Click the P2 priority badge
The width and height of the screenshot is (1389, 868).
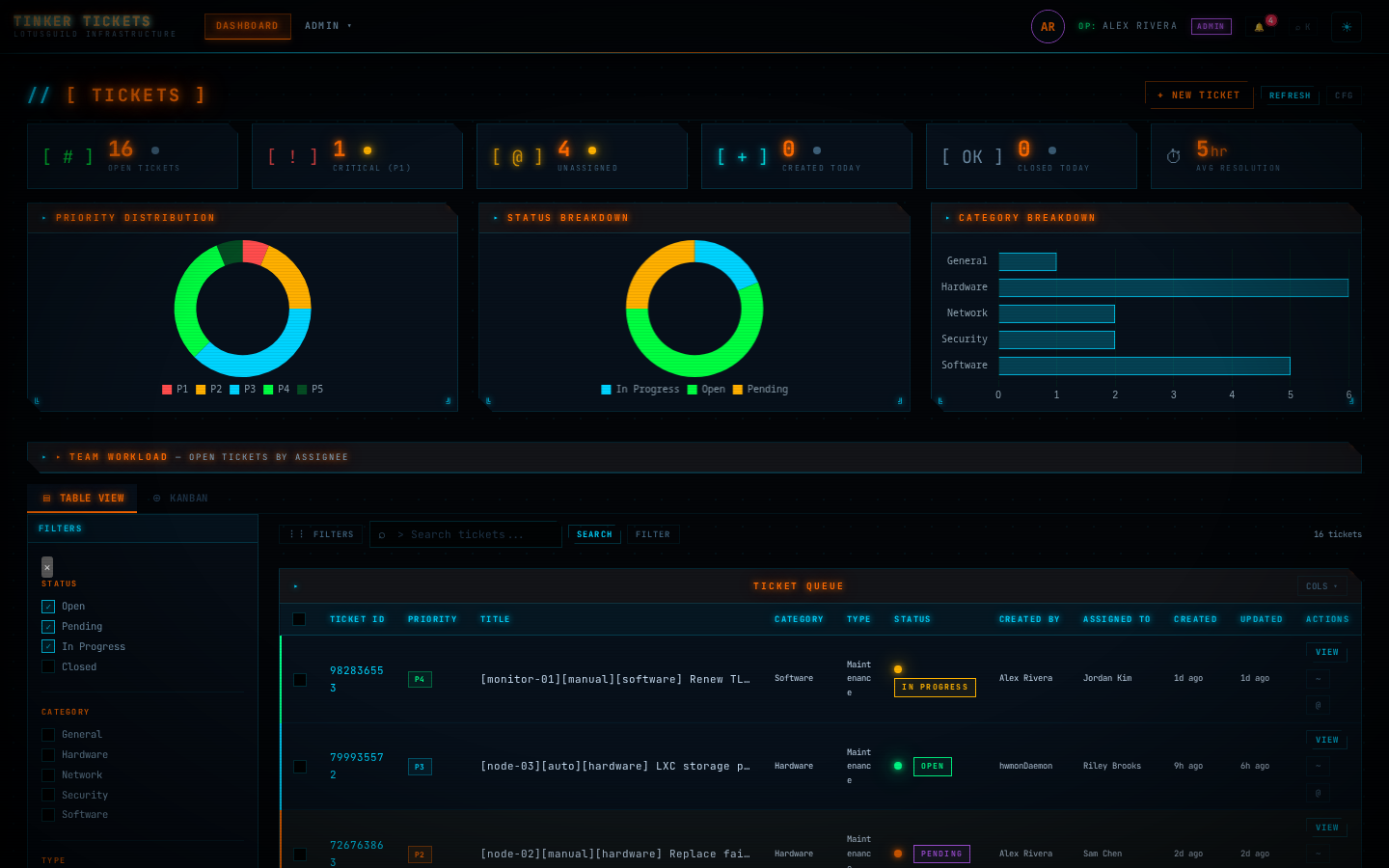coord(420,854)
